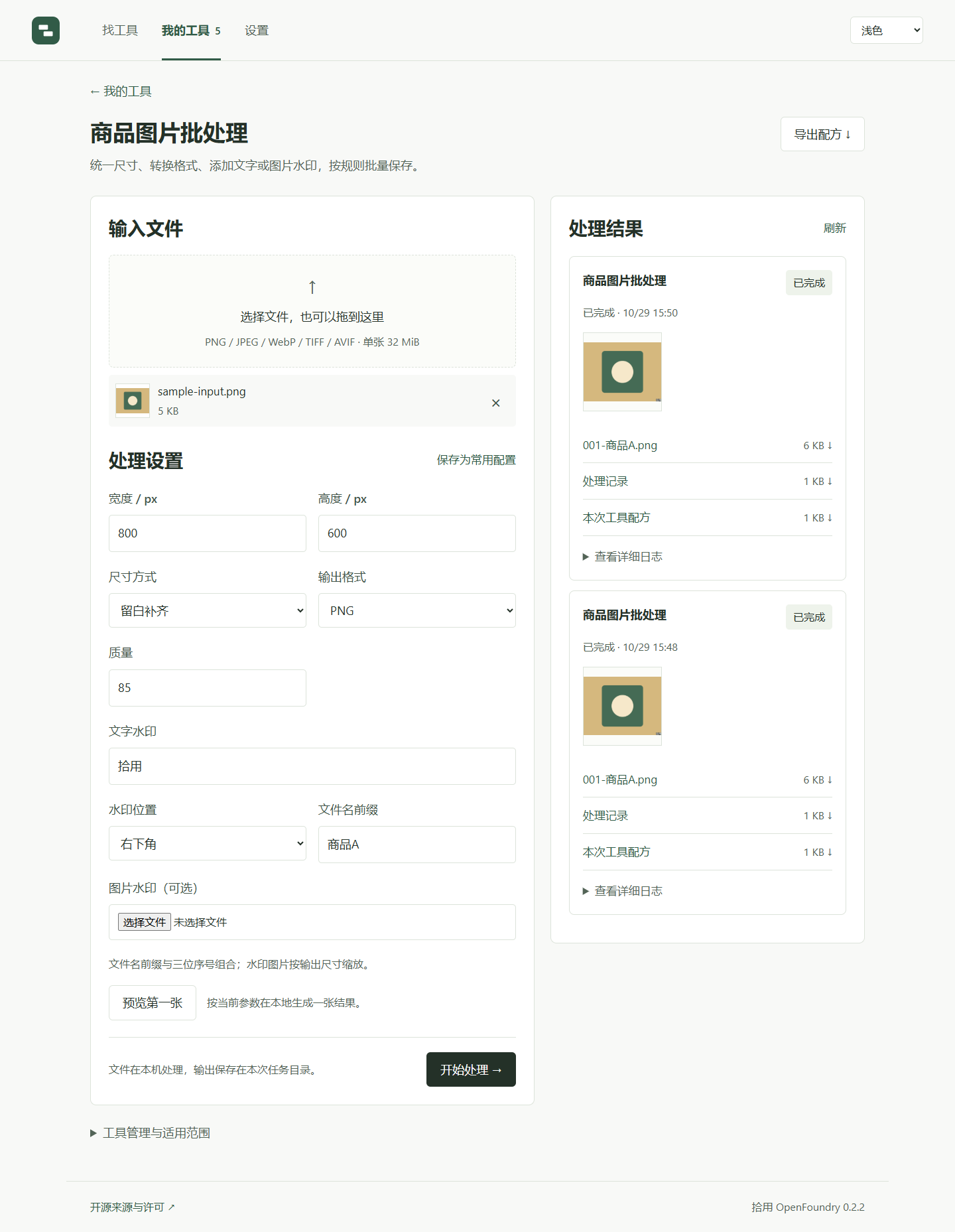The image size is (955, 1232).
Task: Open the 15:50 result preview image
Action: pos(622,372)
